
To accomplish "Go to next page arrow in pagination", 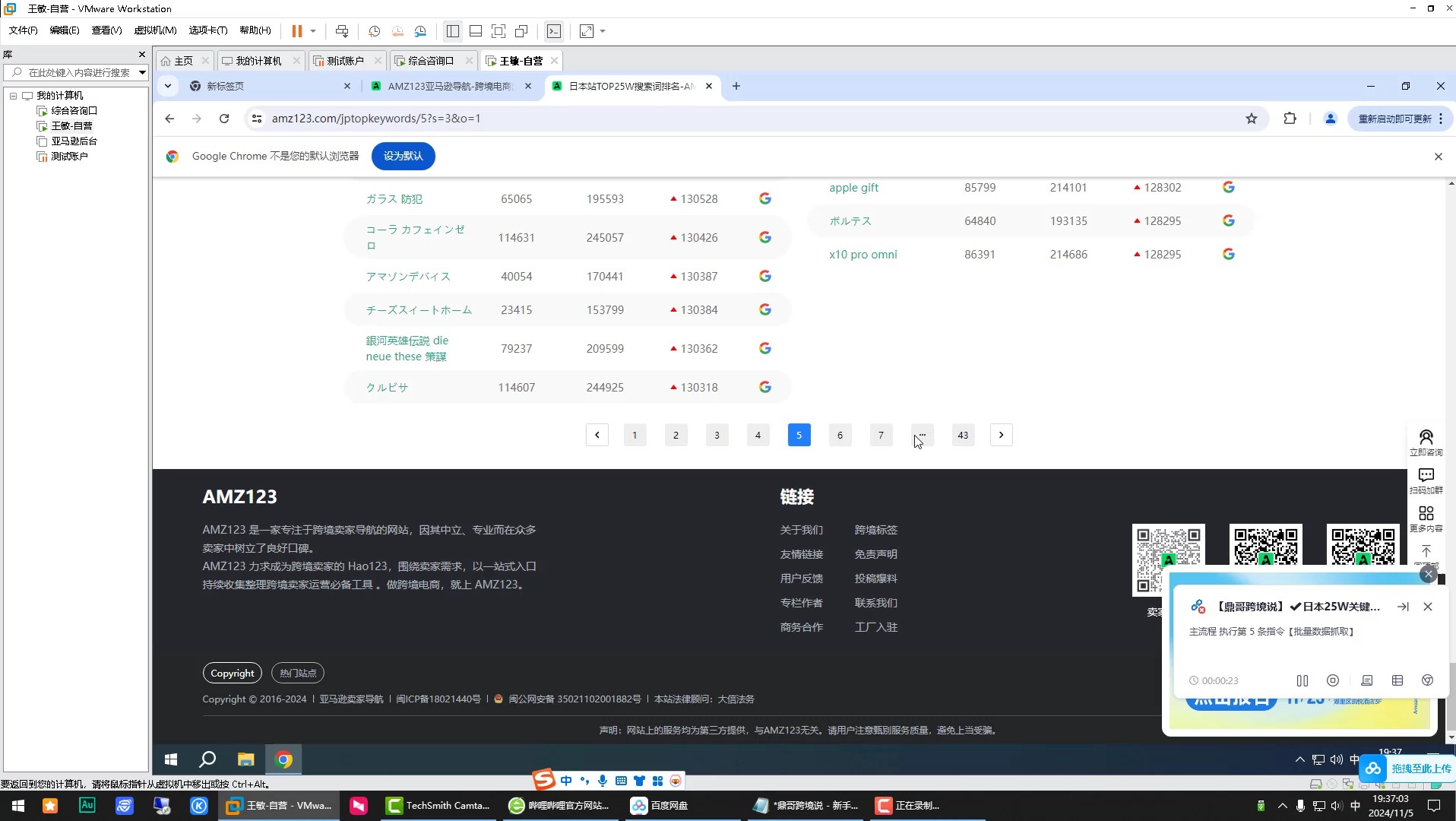I will click(1002, 435).
